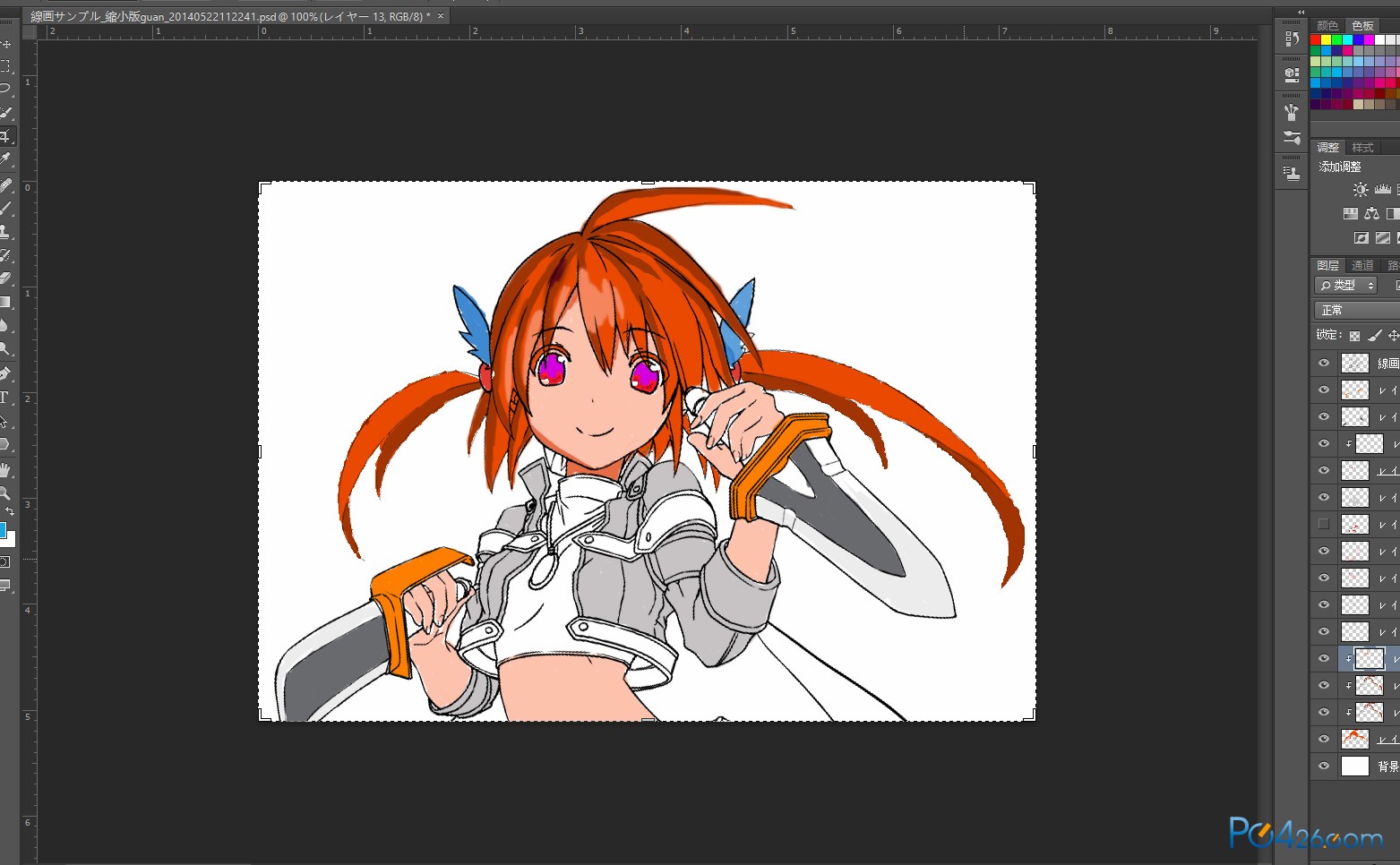Viewport: 1400px width, 865px height.
Task: Select the Dodge tool
Action: pos(4,348)
